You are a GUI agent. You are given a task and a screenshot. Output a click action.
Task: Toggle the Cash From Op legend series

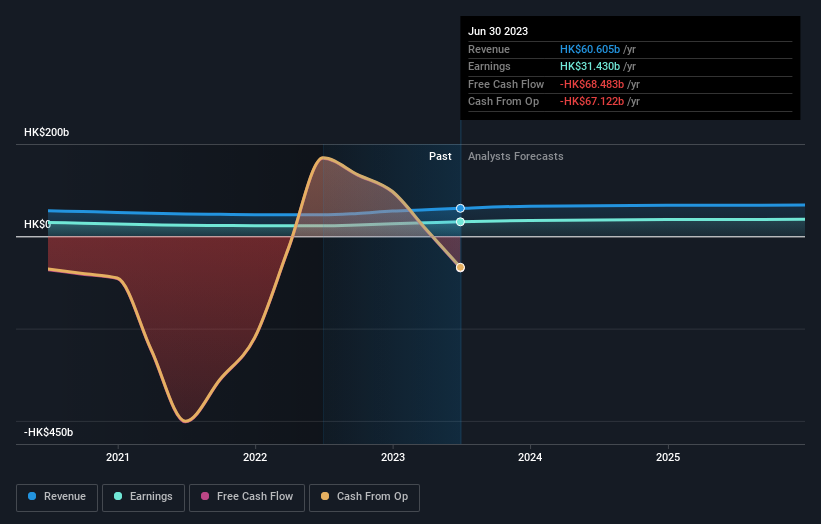364,497
